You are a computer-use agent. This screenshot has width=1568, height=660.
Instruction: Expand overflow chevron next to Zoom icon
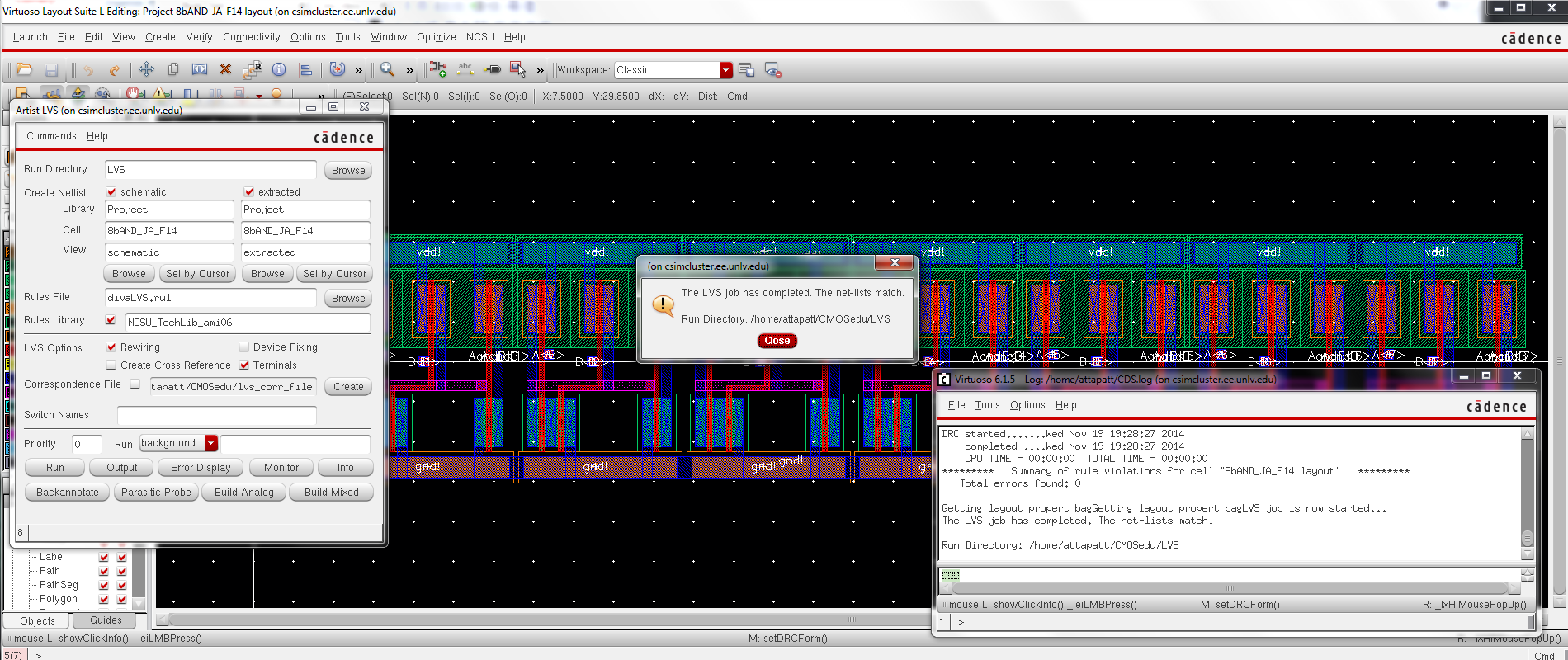pyautogui.click(x=409, y=70)
